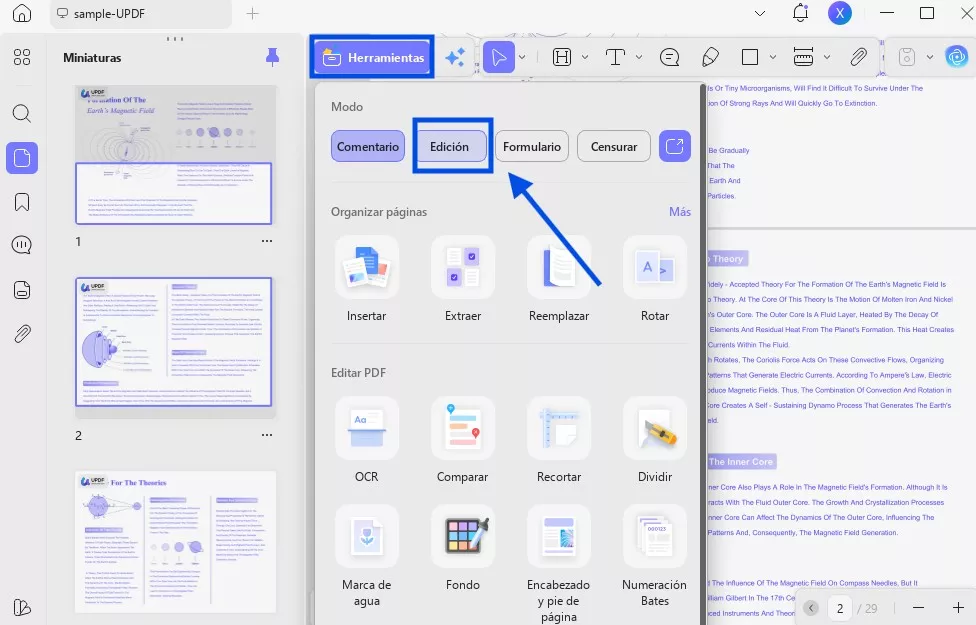
Task: Click the Insertar pages icon
Action: click(x=367, y=267)
